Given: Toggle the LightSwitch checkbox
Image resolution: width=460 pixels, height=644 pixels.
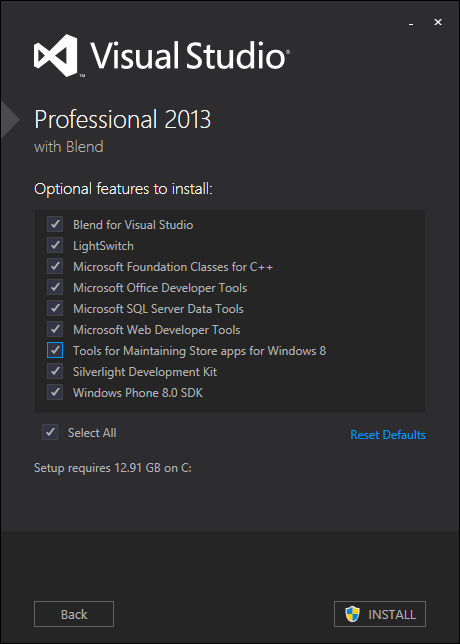Looking at the screenshot, I should click(55, 246).
